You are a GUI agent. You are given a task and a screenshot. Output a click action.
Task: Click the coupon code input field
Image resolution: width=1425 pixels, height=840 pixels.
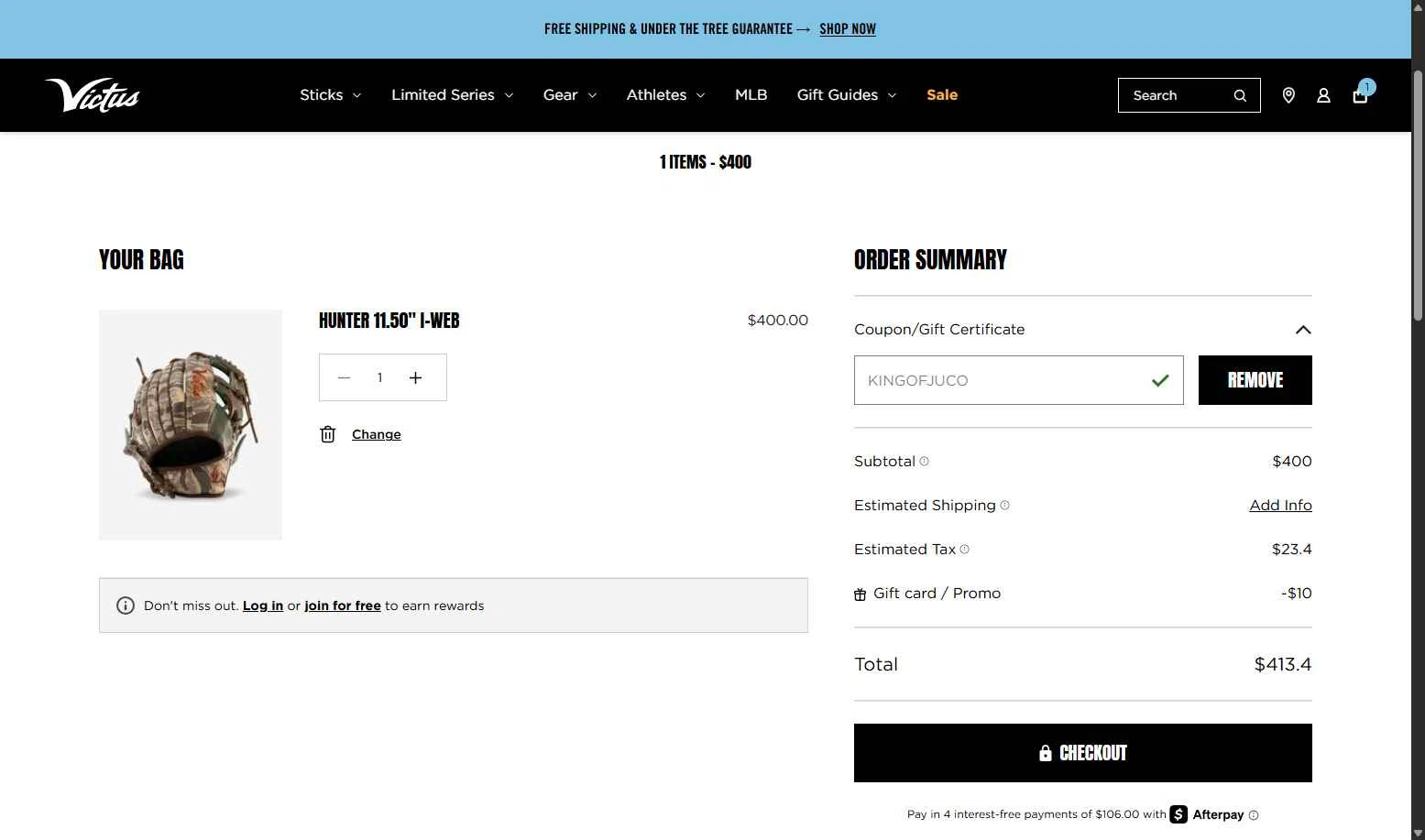(x=1019, y=380)
